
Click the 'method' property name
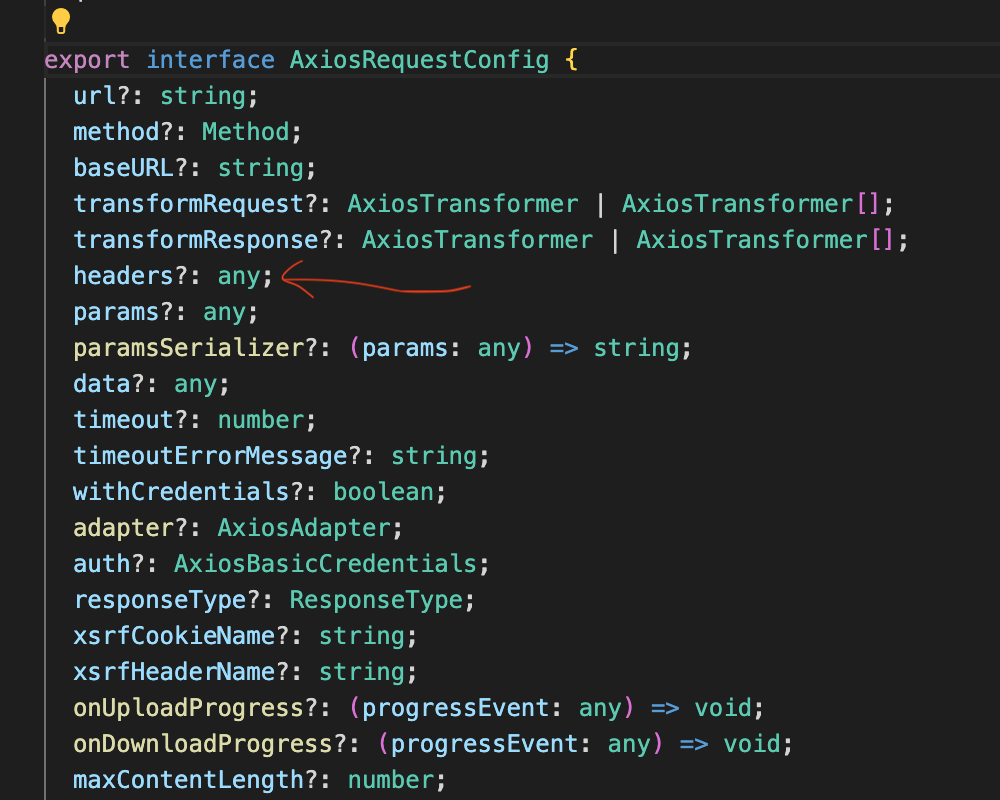(116, 132)
